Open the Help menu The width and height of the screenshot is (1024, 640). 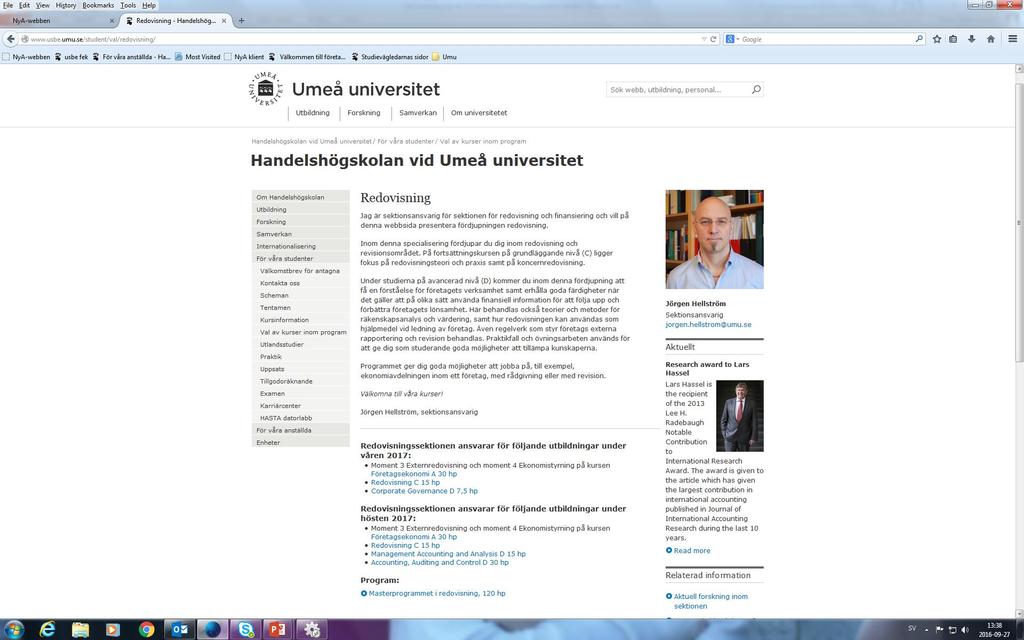coord(149,5)
